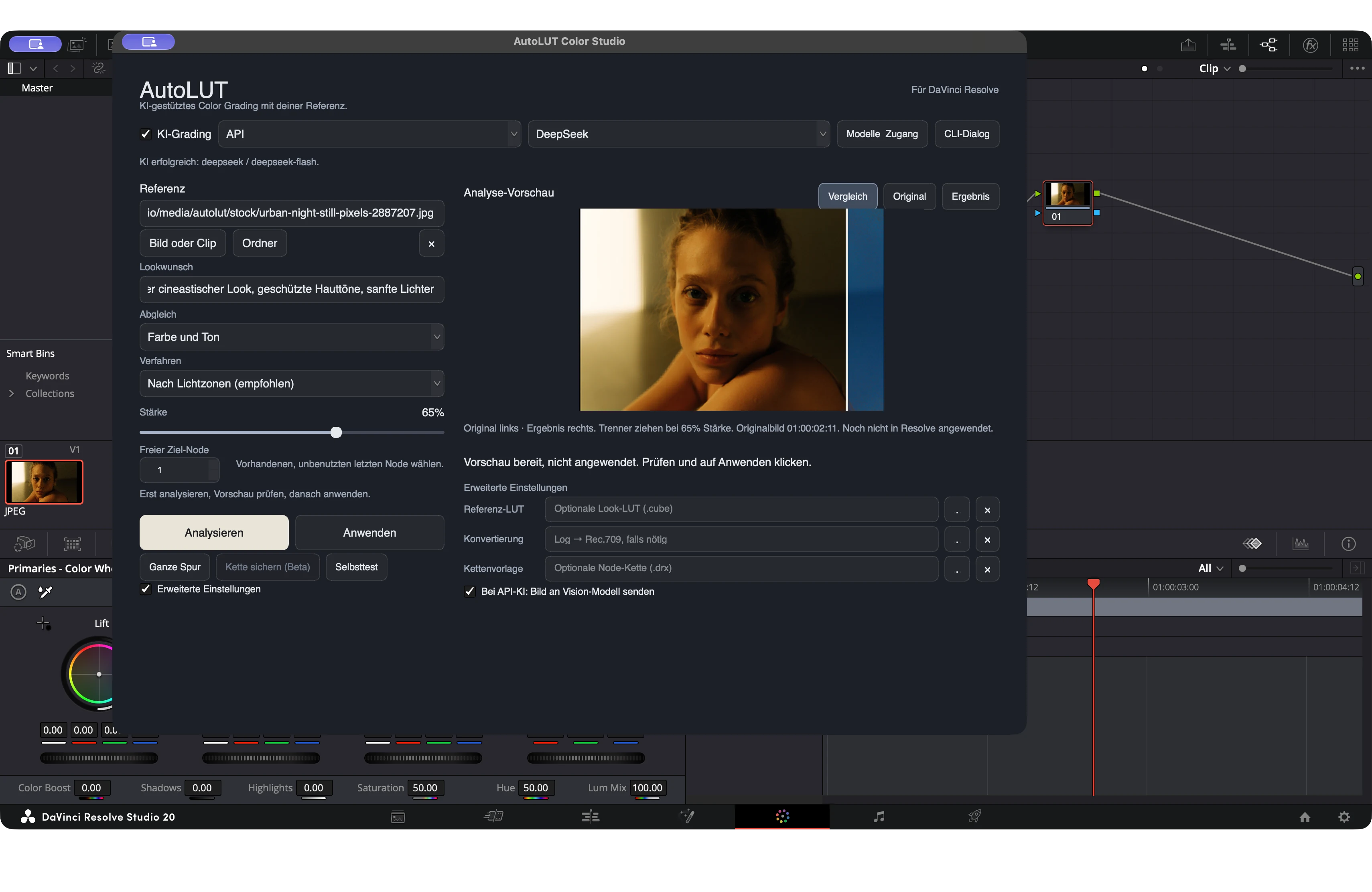Open the Clip mode dropdown in node editor
This screenshot has width=1372, height=892.
click(x=1215, y=69)
